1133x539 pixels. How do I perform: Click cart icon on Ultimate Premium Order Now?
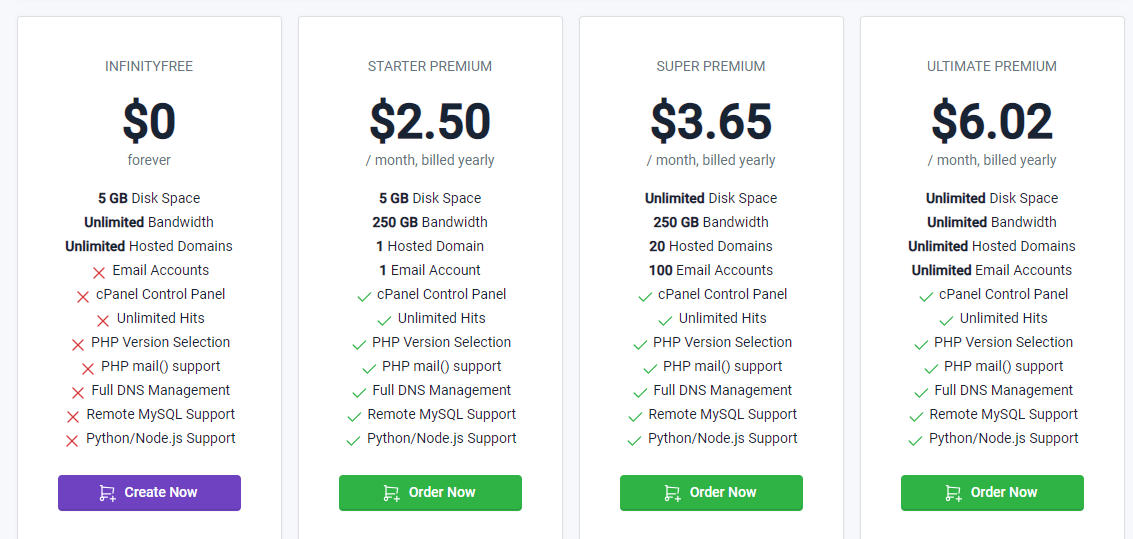(x=953, y=493)
